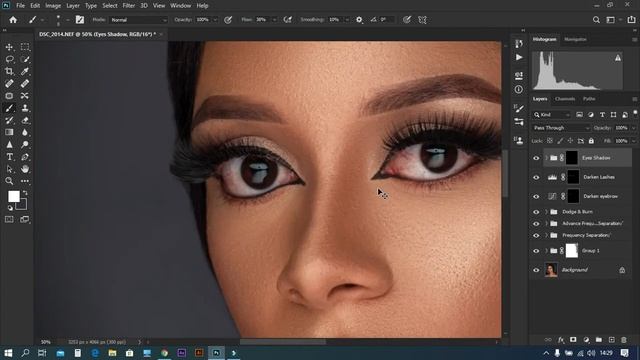
Task: Select the Hand tool
Action: tap(25, 169)
